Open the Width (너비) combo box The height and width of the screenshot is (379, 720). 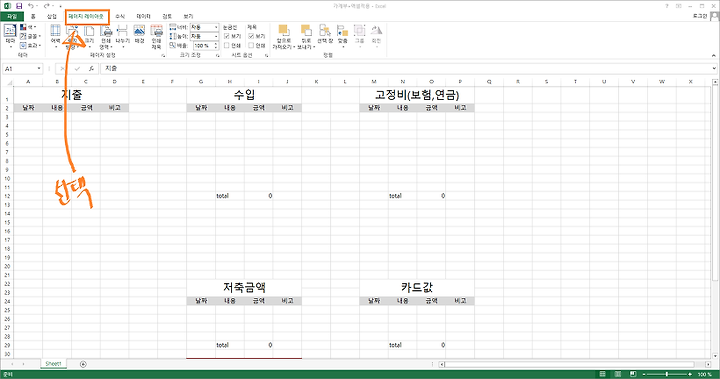204,28
